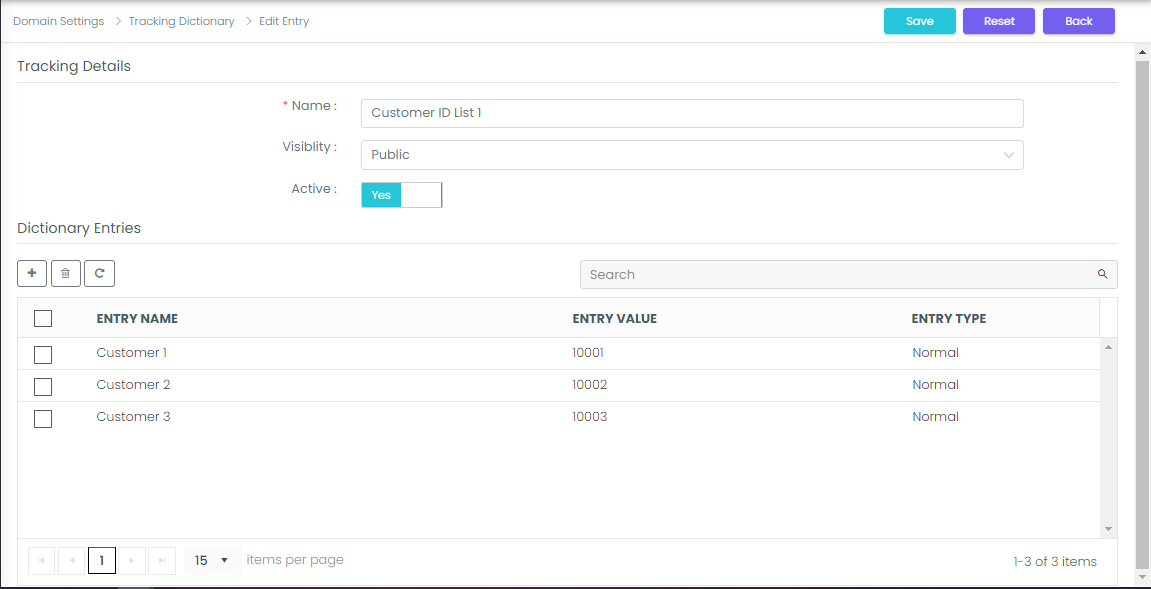The image size is (1151, 589).
Task: Select the Customer 1 row checkbox
Action: point(43,355)
